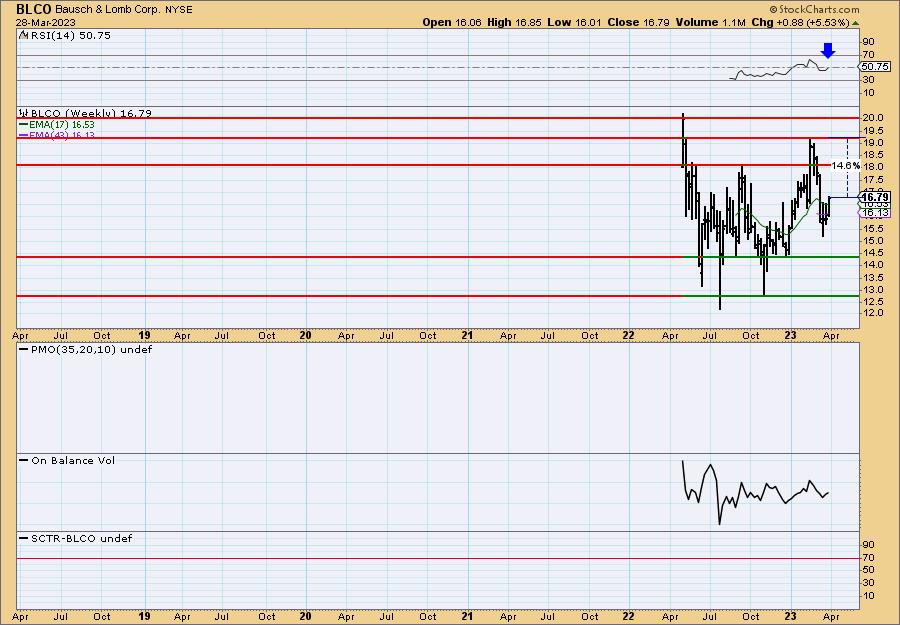Click year 22 label on bottom time axis
The image size is (900, 625).
point(629,616)
